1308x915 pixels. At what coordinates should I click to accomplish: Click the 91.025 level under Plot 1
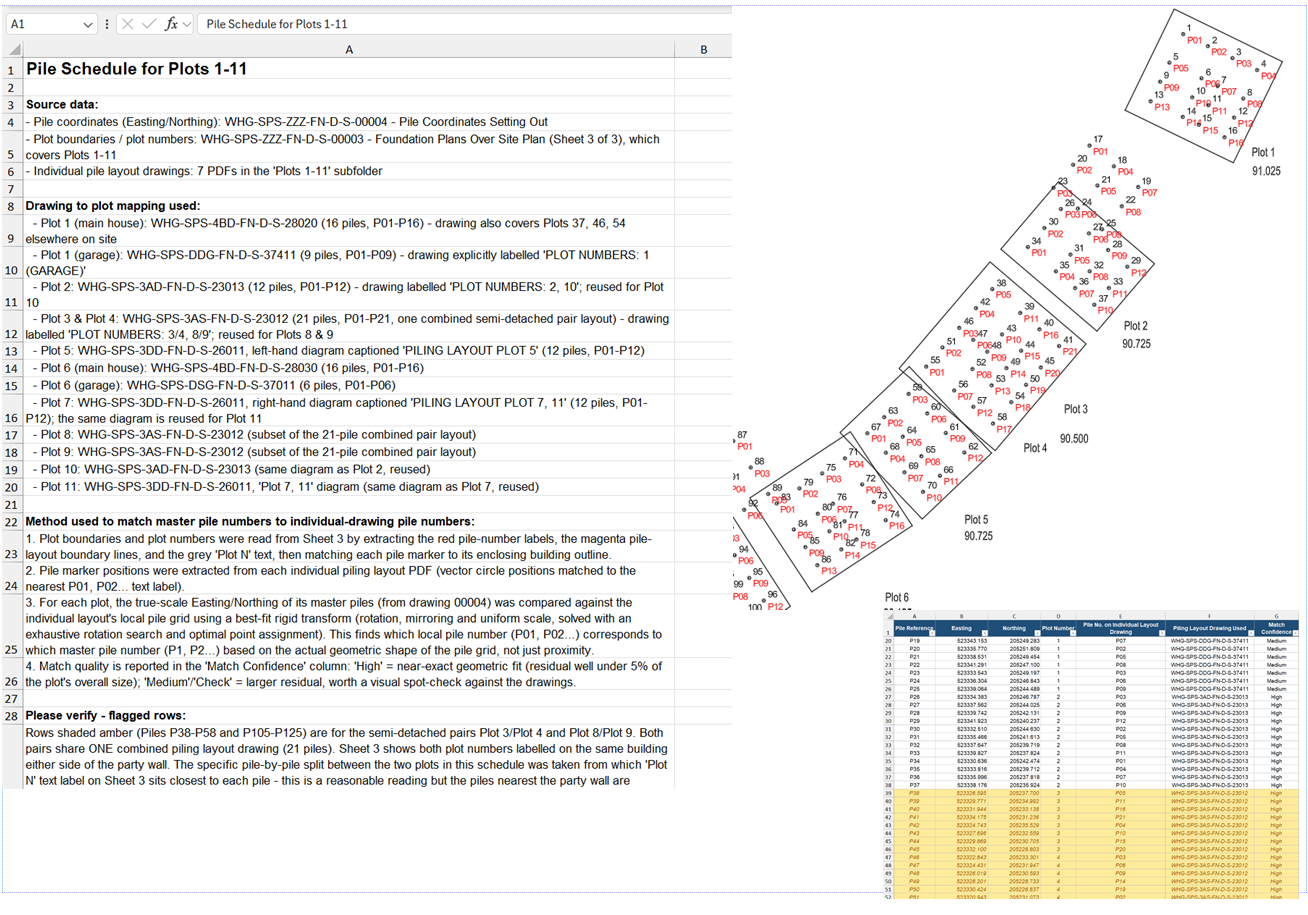(1266, 171)
